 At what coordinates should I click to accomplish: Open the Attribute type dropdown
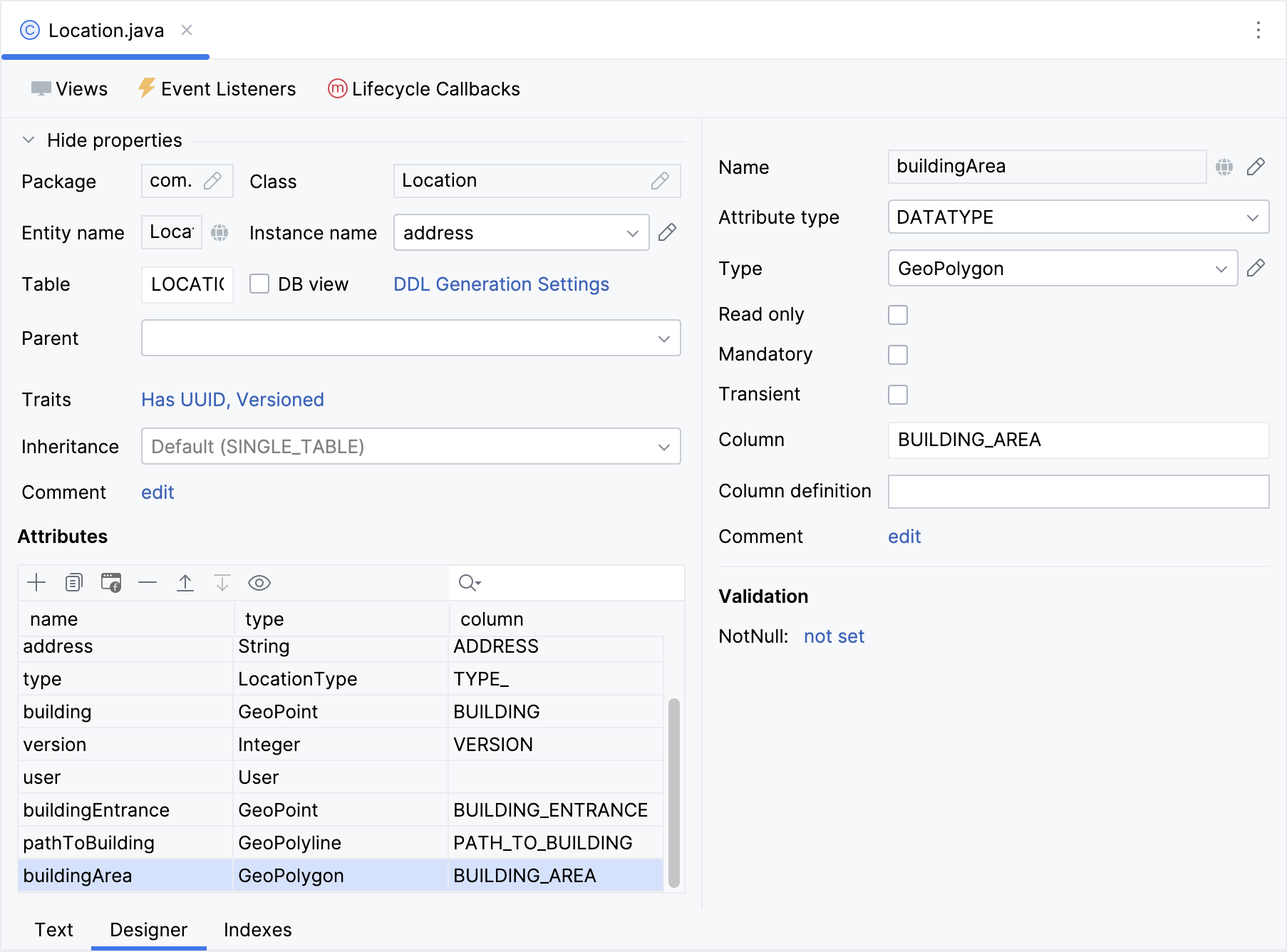pyautogui.click(x=1077, y=217)
